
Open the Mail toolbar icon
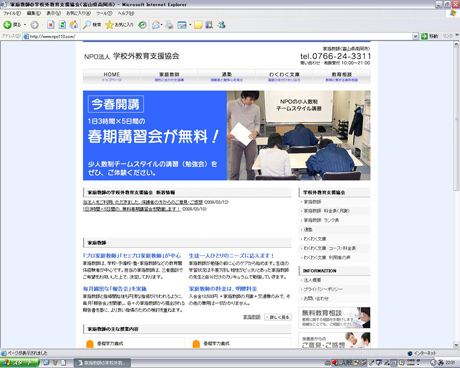click(x=156, y=25)
